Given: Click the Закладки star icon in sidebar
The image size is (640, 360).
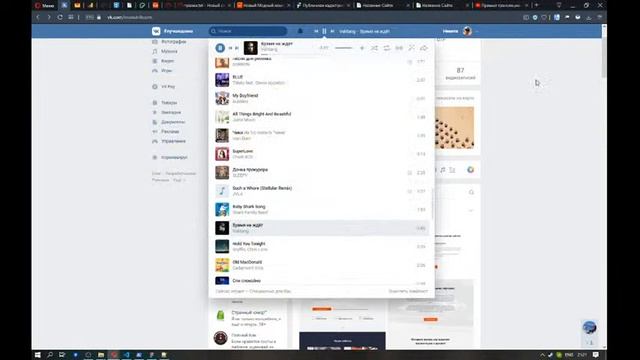Looking at the screenshot, I should [x=155, y=112].
